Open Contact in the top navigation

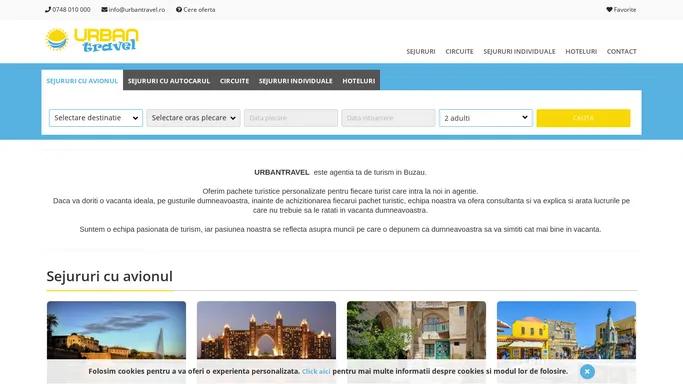click(x=622, y=51)
